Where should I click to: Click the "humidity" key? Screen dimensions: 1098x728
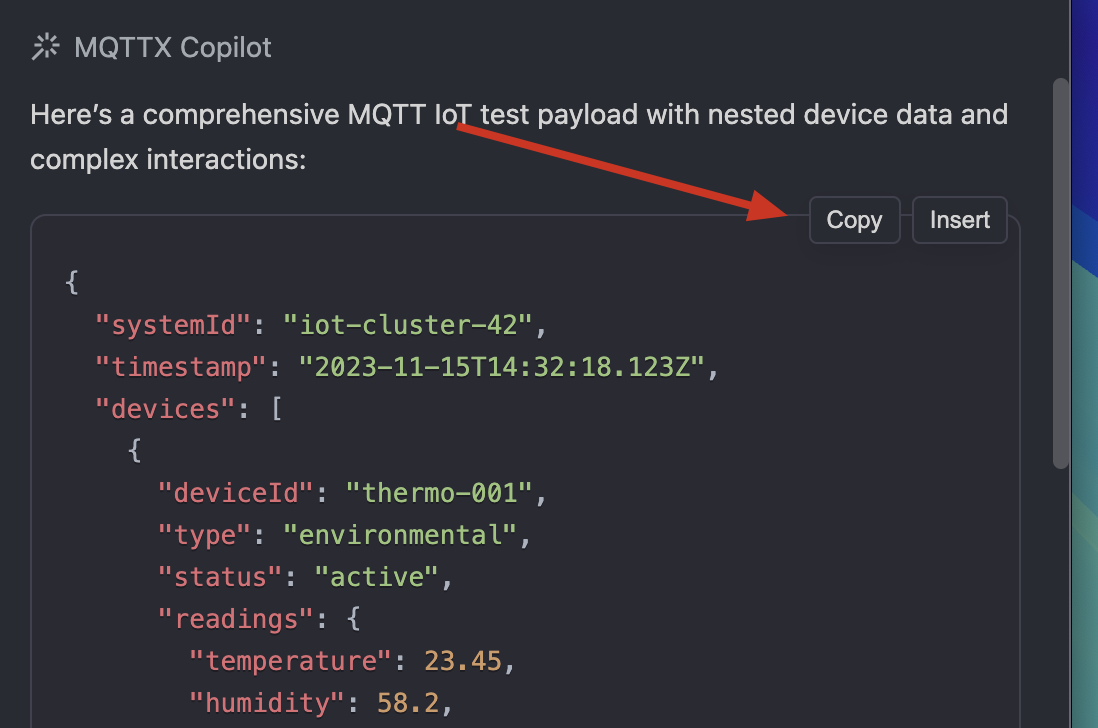(267, 704)
